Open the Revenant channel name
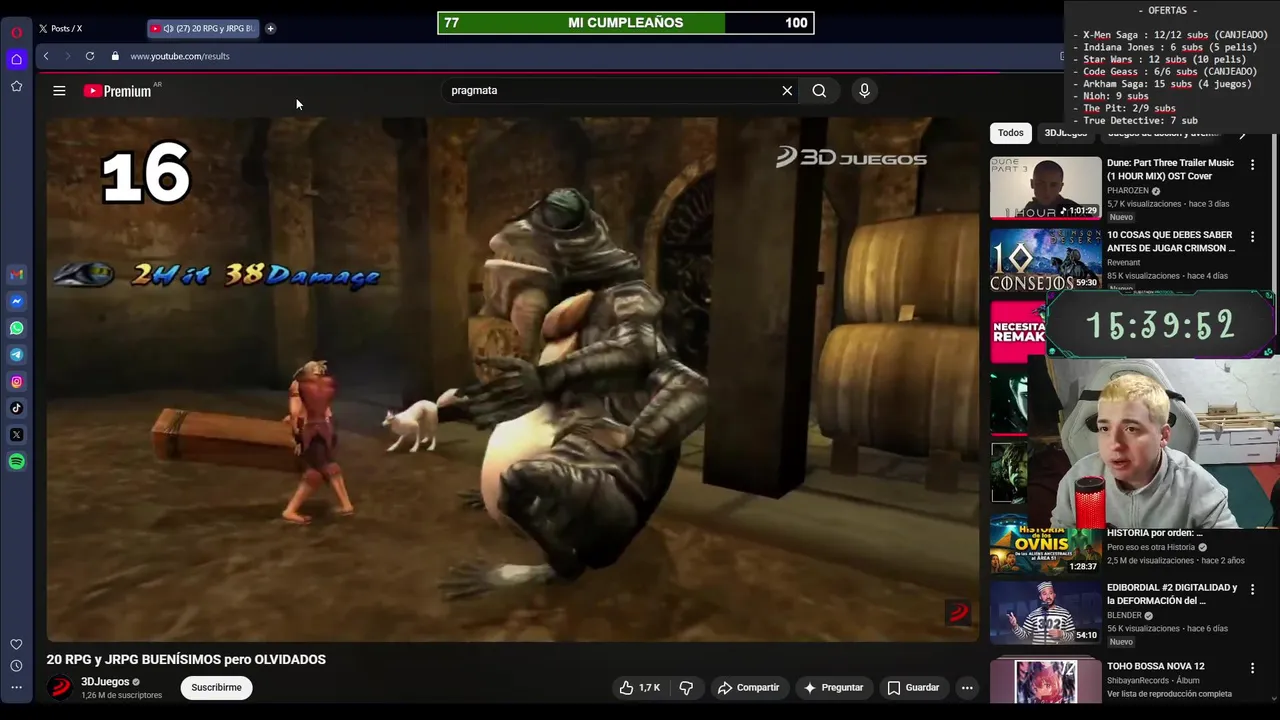Image resolution: width=1280 pixels, height=720 pixels. [x=1123, y=263]
